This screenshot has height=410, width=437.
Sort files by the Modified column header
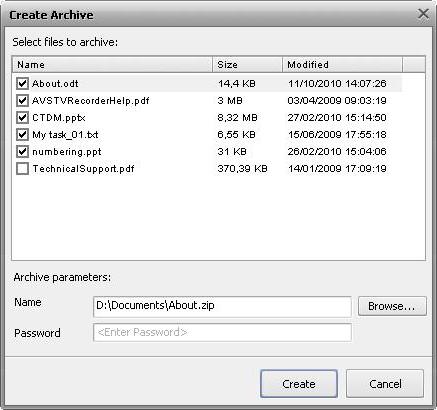tap(342, 65)
